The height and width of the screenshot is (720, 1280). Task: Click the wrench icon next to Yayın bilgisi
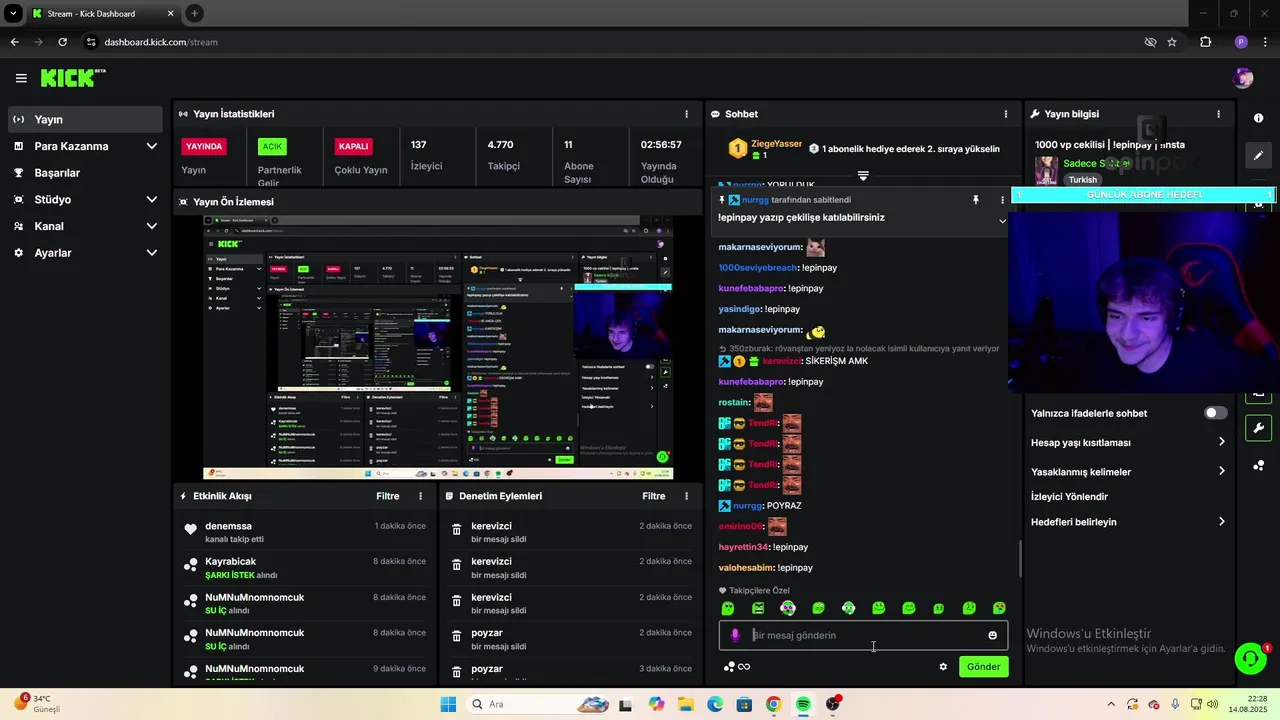(1035, 114)
